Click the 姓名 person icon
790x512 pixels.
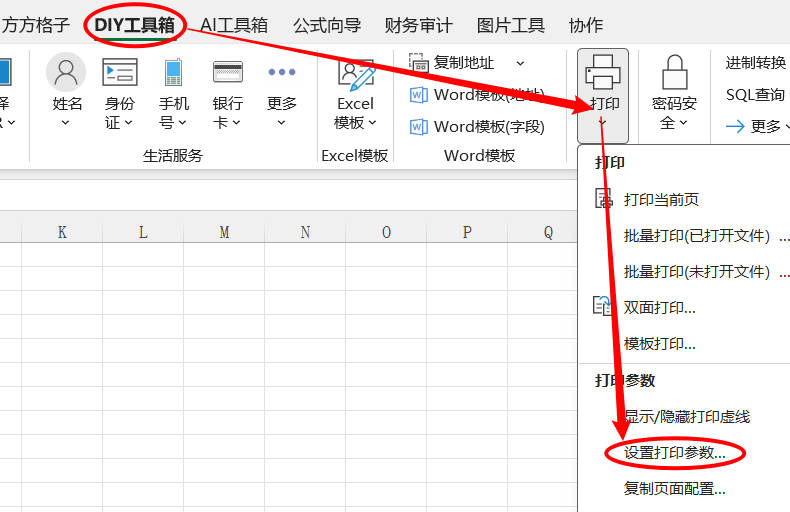[x=67, y=73]
